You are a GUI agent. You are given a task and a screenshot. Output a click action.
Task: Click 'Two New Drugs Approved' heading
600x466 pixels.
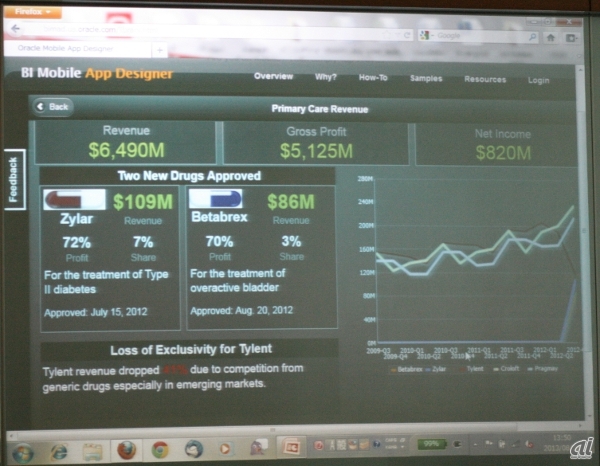(189, 176)
